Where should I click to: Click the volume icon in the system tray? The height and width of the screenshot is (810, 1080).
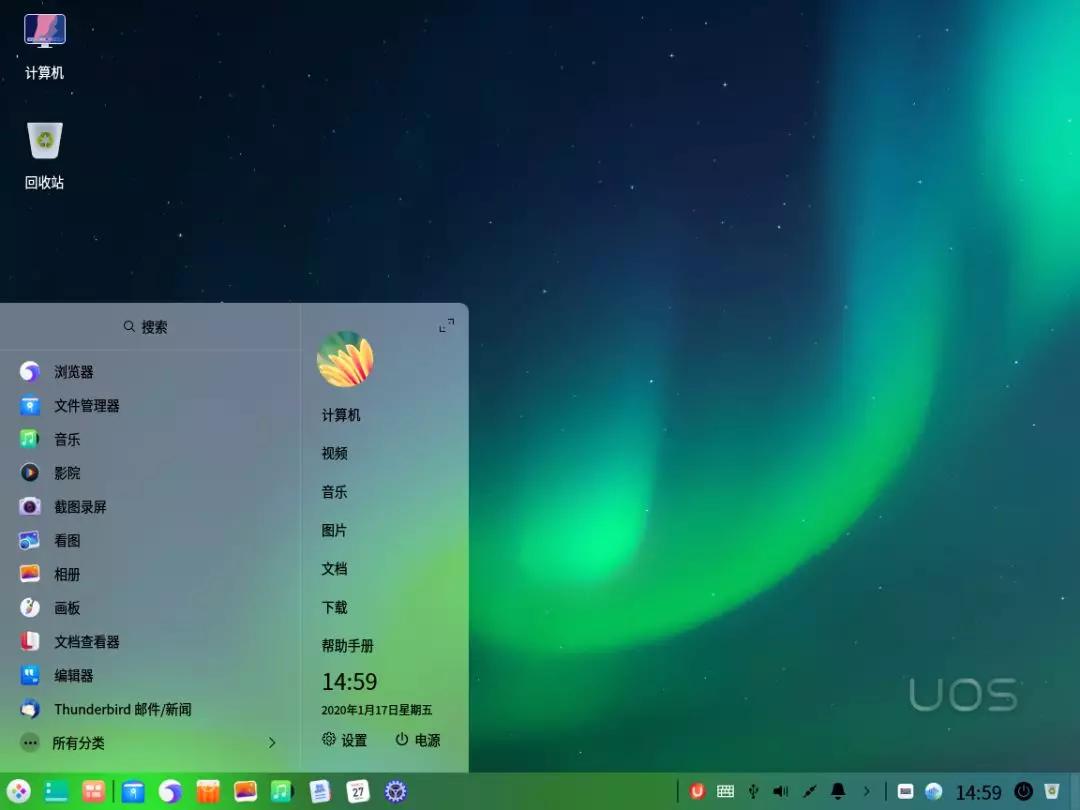coord(780,790)
